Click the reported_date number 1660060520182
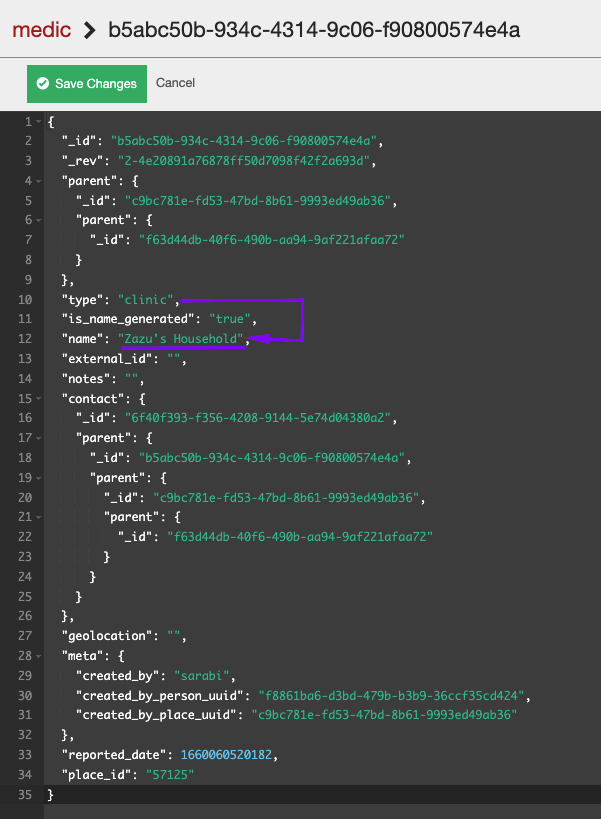Screen dimensions: 601x819 [x=226, y=755]
